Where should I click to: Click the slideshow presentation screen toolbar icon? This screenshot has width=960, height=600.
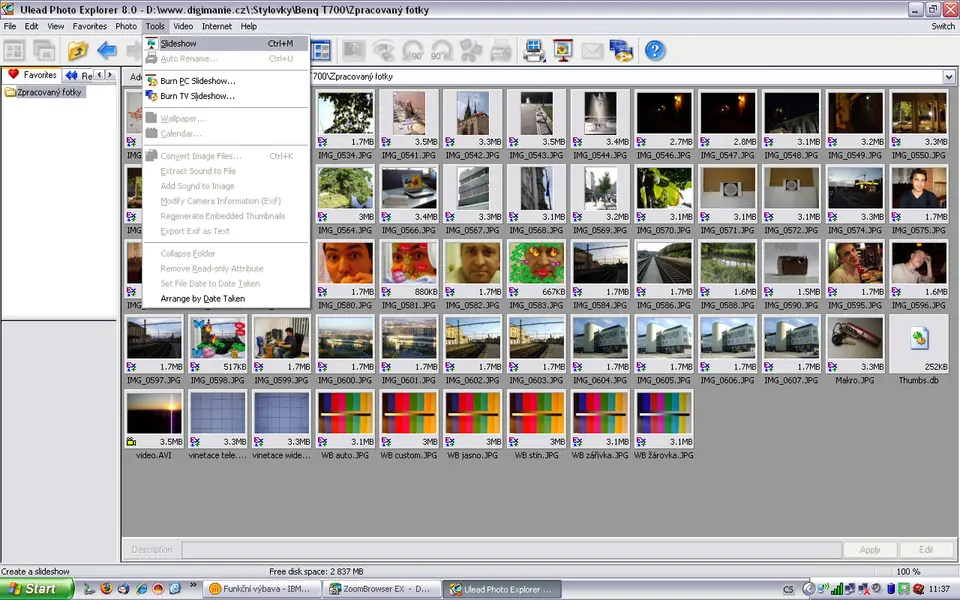tap(563, 50)
